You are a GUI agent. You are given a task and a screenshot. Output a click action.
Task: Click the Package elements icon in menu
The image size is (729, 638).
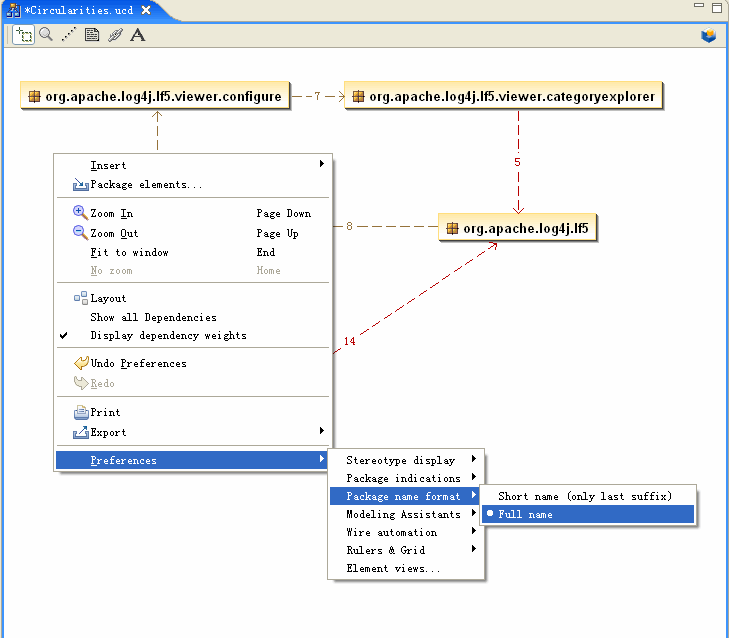(80, 185)
